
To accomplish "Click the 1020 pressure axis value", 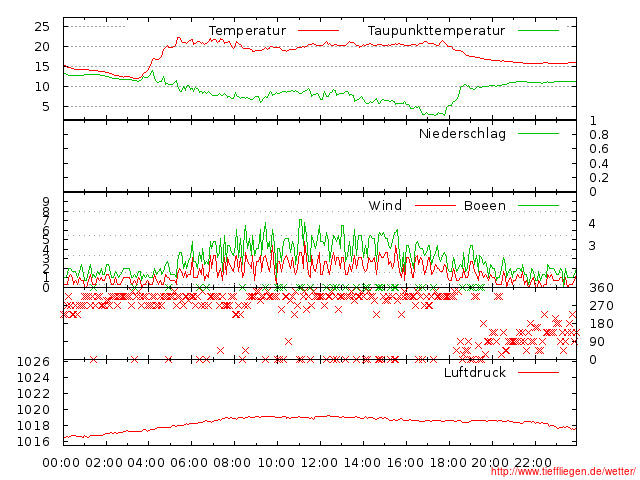I will coord(33,409).
